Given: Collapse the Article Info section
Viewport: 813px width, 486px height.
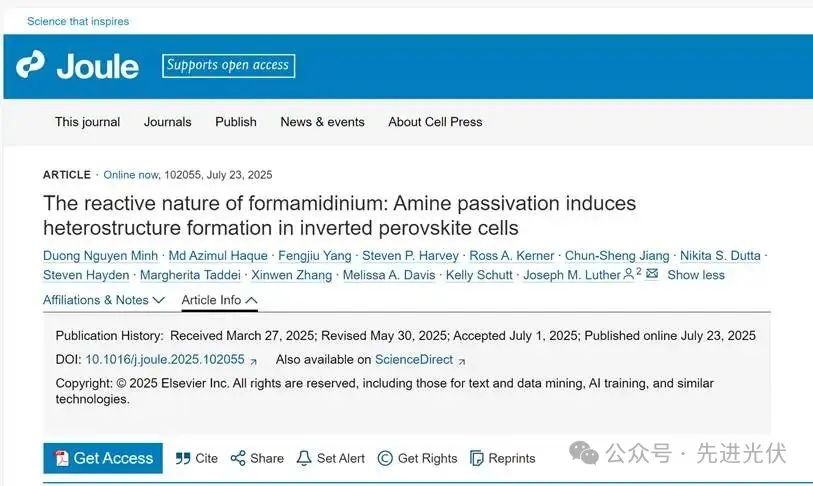Looking at the screenshot, I should (x=219, y=300).
